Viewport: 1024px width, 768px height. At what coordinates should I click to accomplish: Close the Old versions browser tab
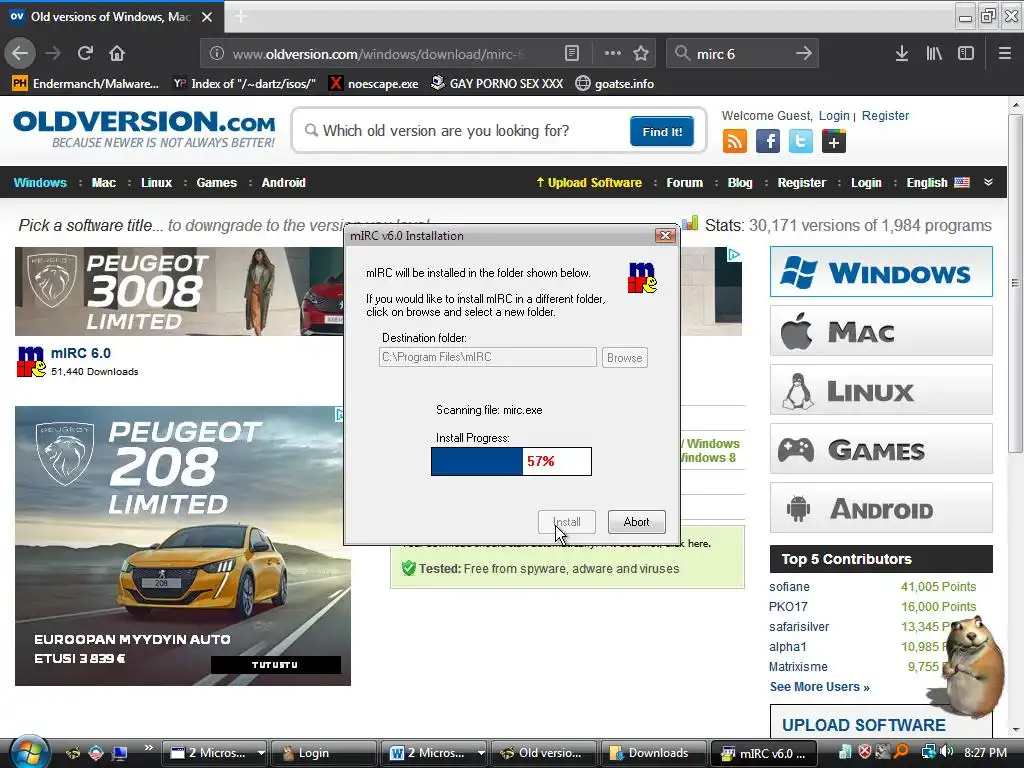pyautogui.click(x=207, y=17)
